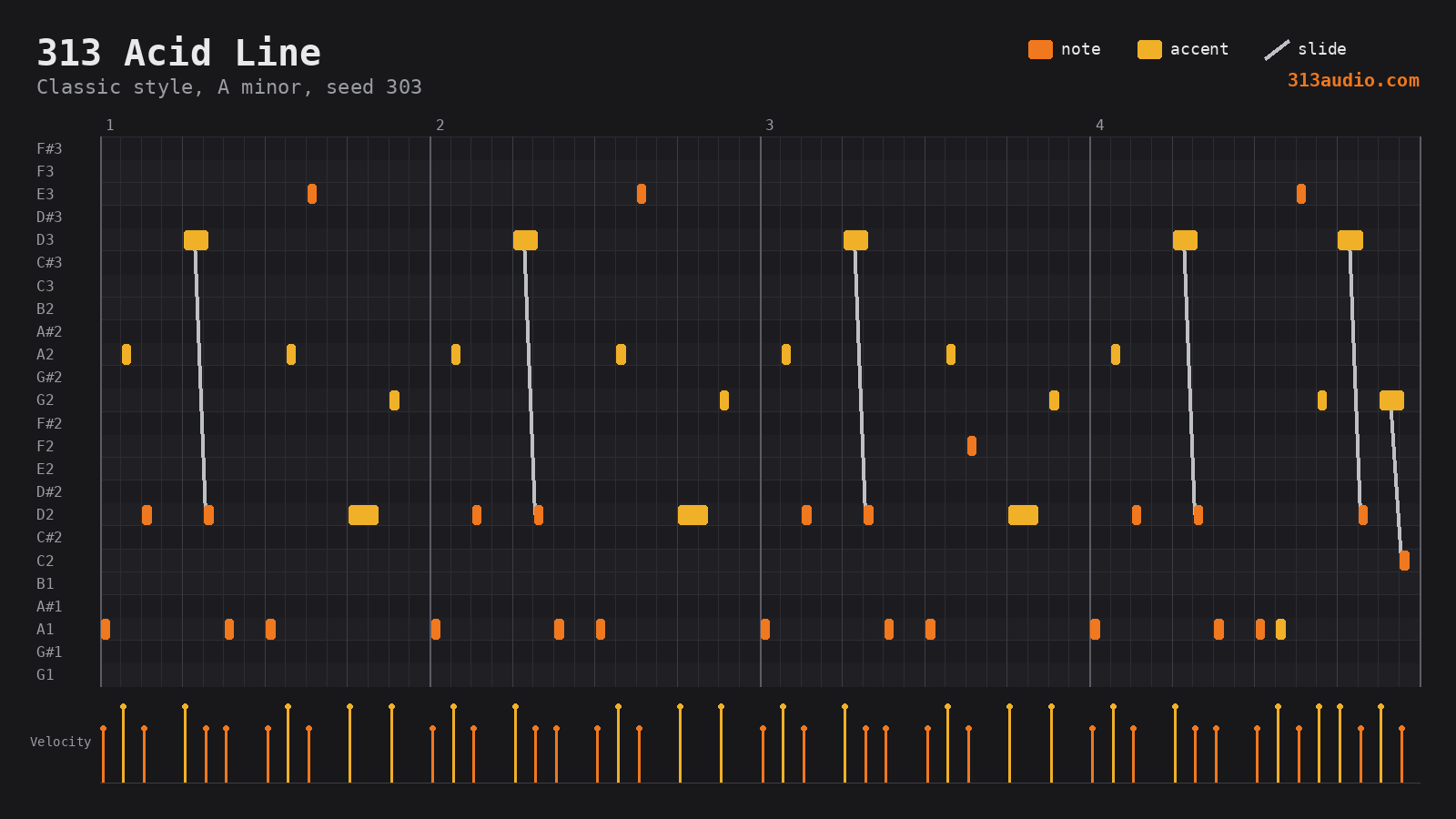
Task: Click the 'accent' legend label
Action: tap(1199, 49)
